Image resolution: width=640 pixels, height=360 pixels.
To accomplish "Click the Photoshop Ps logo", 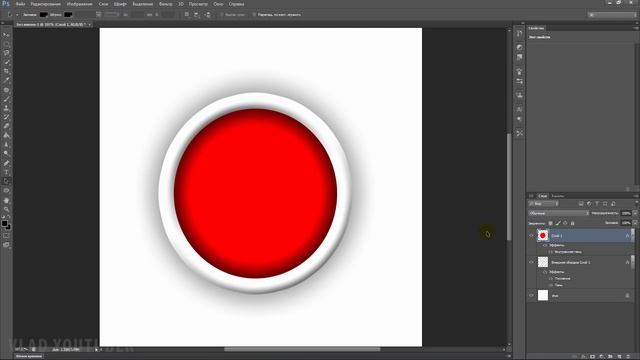I will click(x=6, y=4).
